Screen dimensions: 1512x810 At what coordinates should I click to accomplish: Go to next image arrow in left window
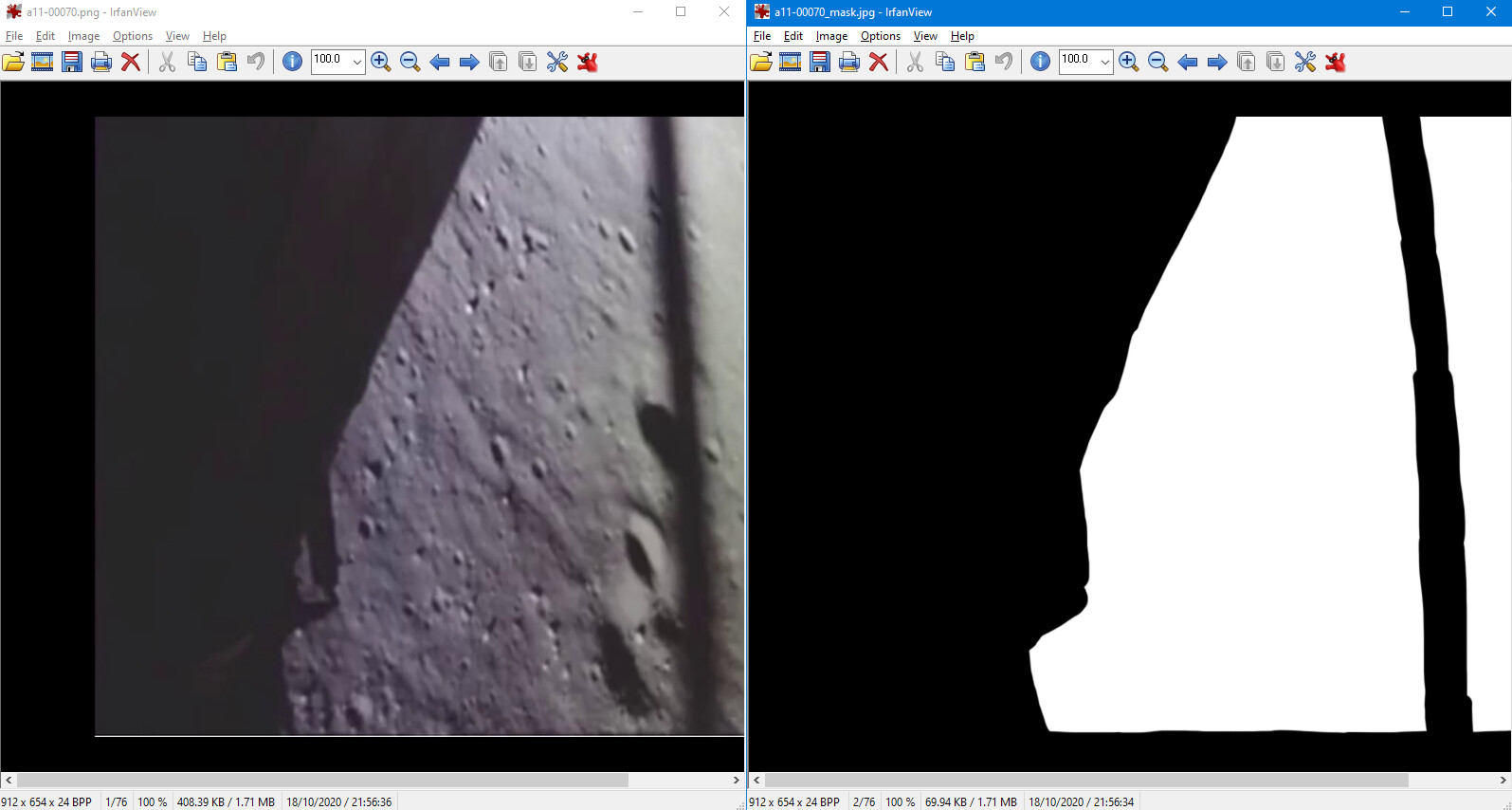[x=469, y=62]
